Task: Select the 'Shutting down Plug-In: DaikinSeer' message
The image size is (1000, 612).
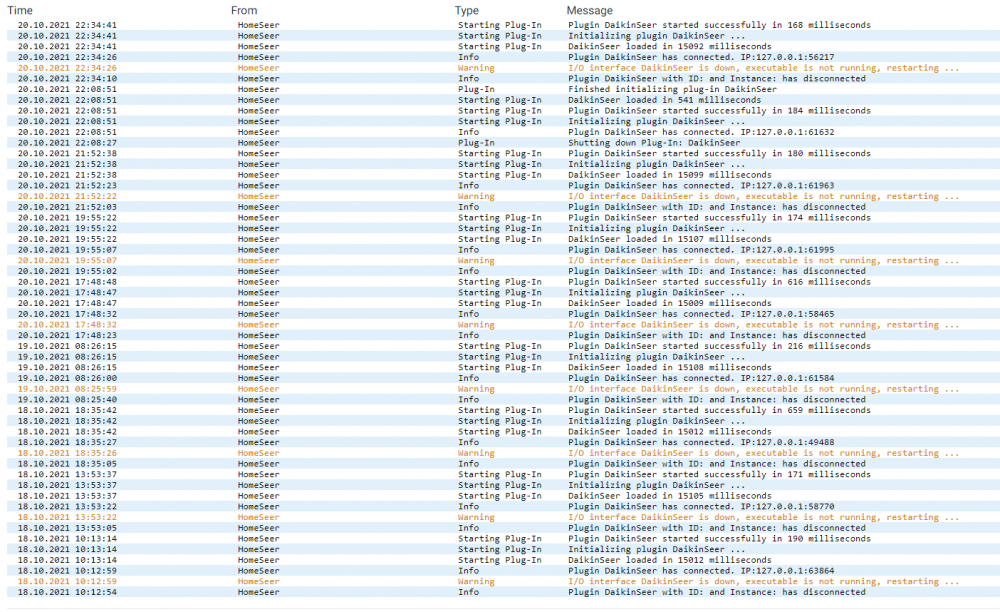Action: click(654, 143)
